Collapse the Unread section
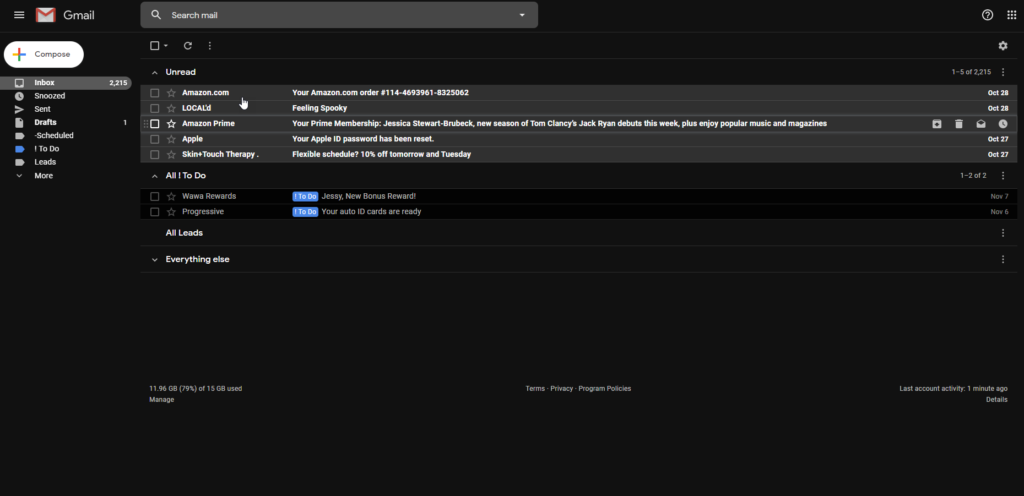This screenshot has height=496, width=1024. pos(155,72)
